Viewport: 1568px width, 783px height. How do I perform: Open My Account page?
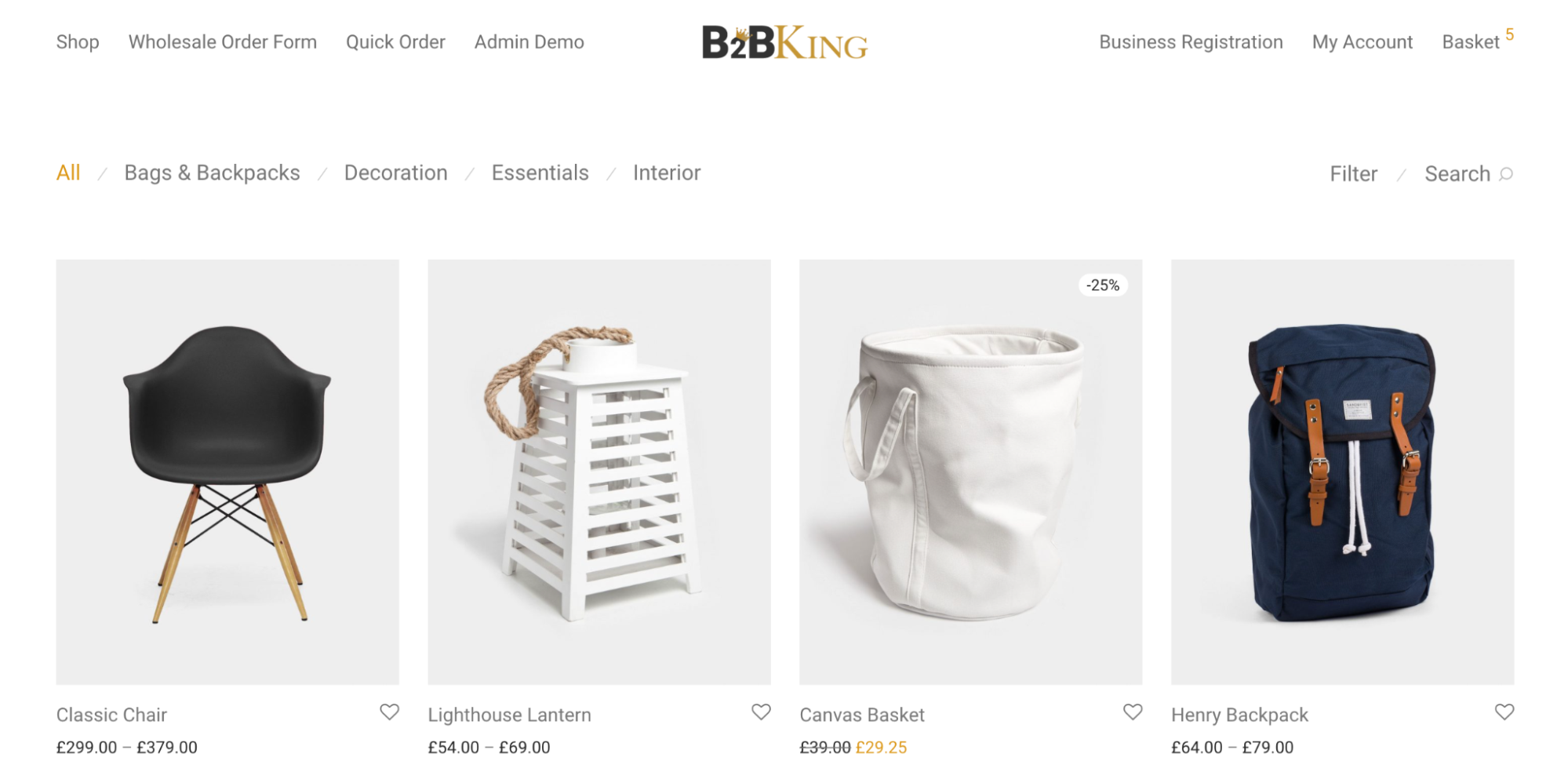click(1362, 42)
